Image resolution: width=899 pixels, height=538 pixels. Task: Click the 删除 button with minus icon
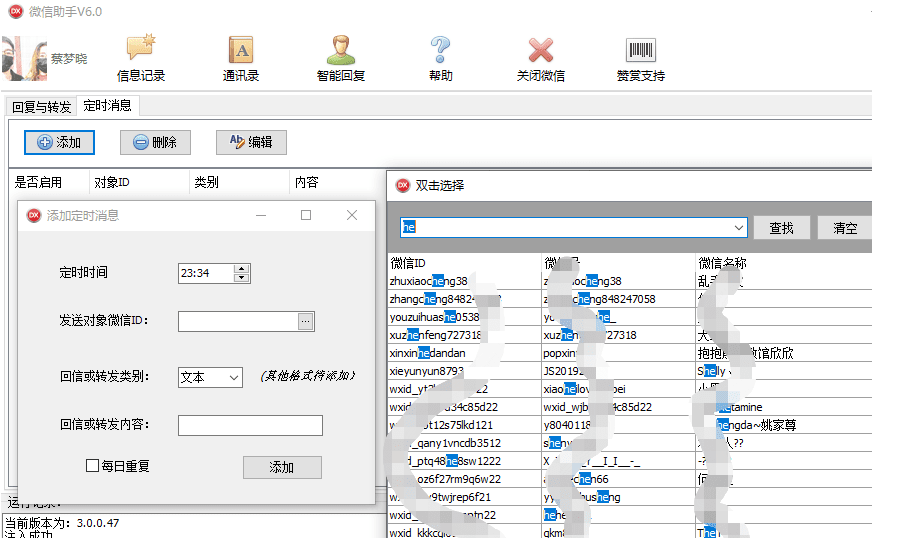point(155,142)
